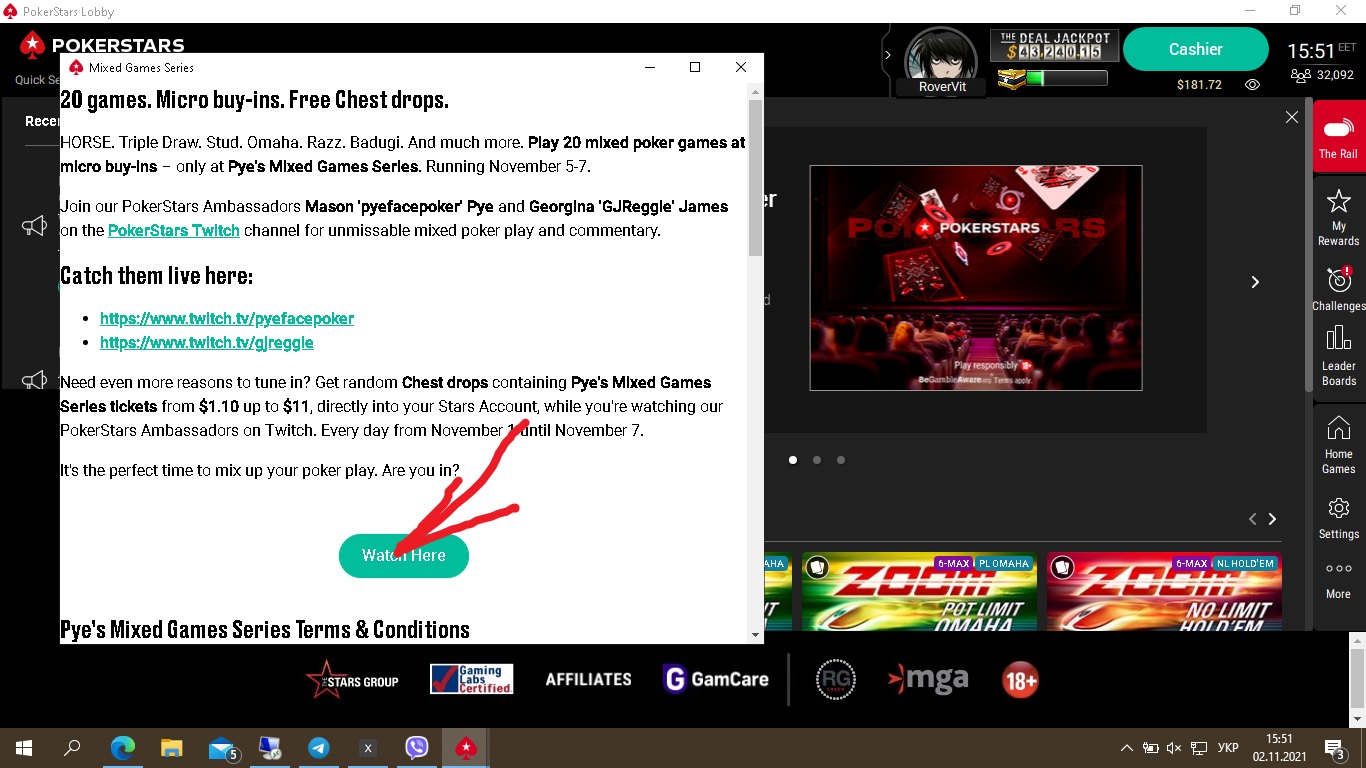
Task: Open My Rewards star icon
Action: pos(1338,200)
